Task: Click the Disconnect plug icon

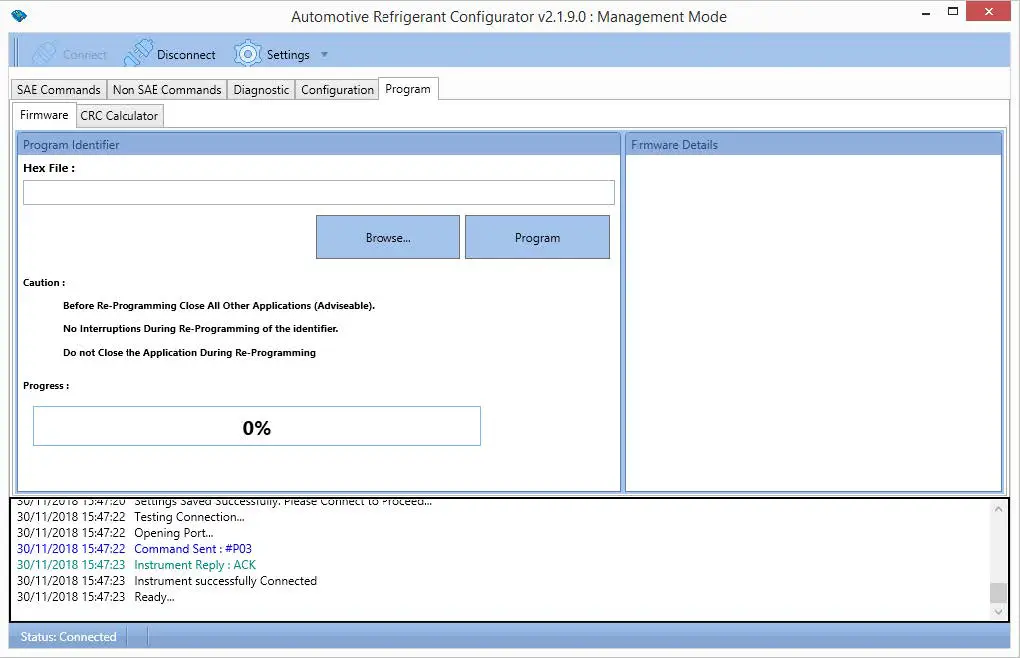Action: 138,54
